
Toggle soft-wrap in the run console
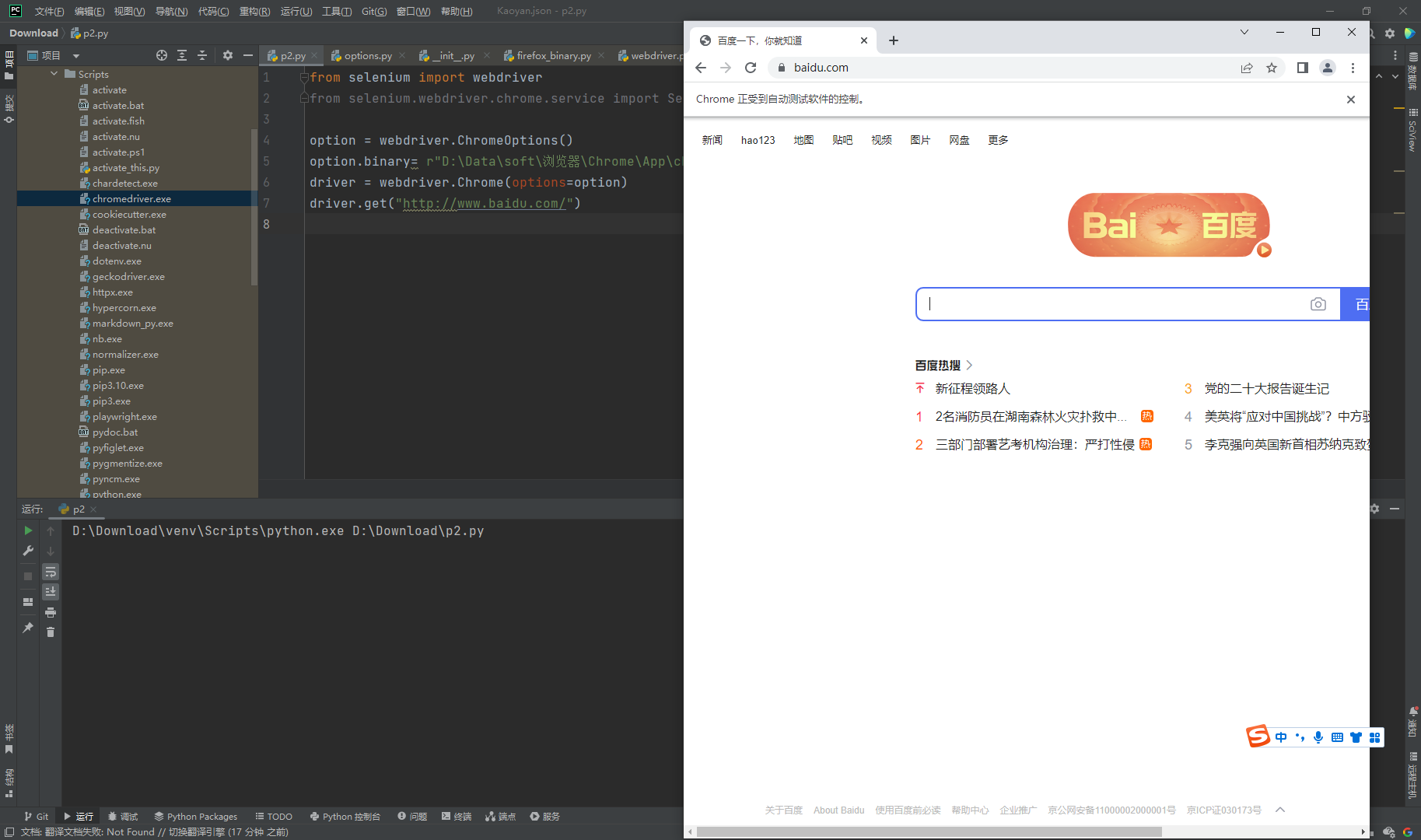point(51,572)
